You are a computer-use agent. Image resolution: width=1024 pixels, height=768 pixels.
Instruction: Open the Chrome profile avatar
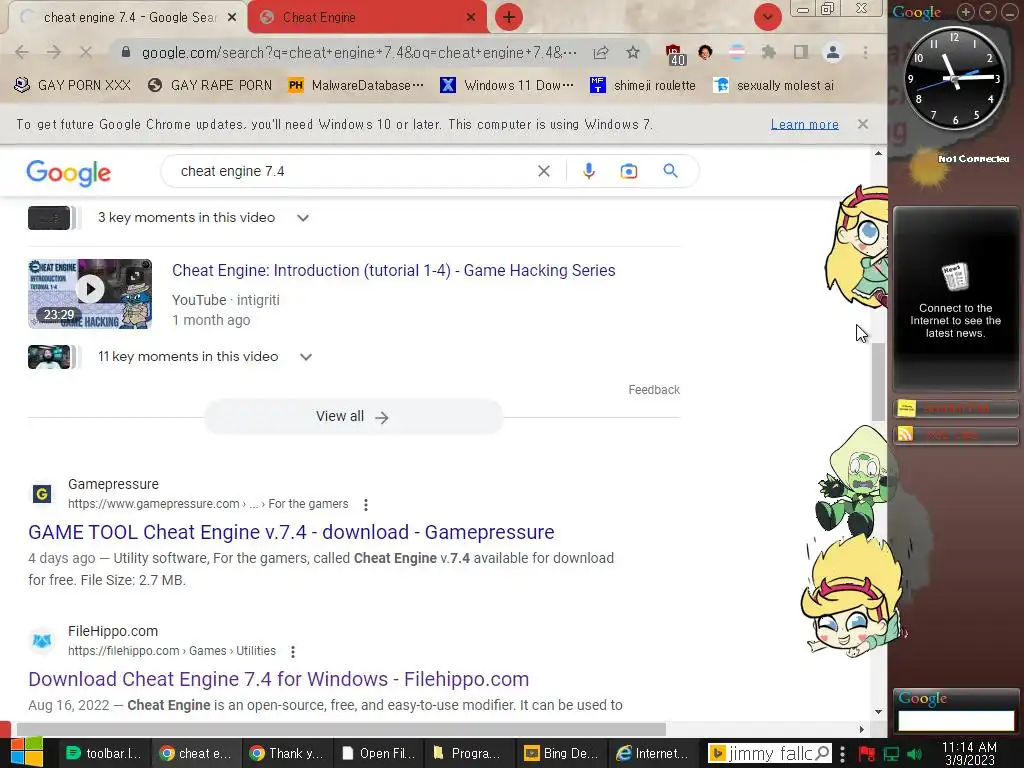(833, 52)
